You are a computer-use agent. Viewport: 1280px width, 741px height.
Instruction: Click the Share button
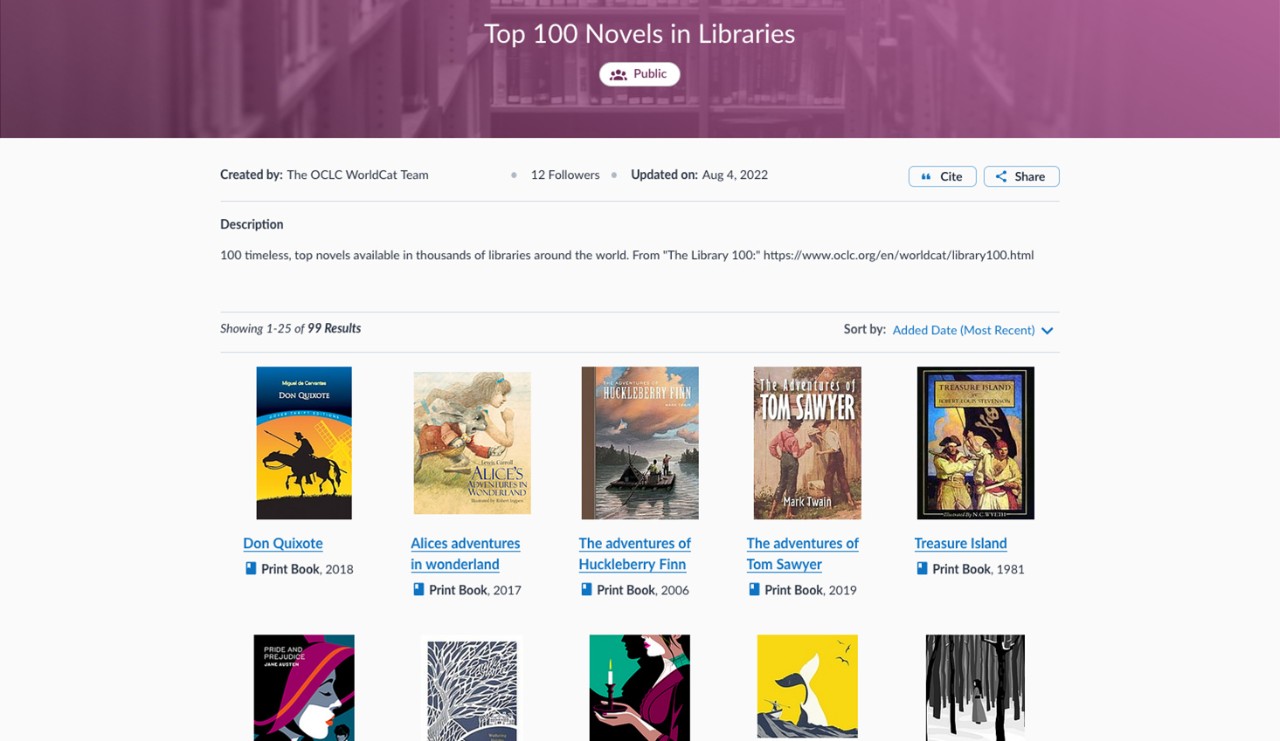[1021, 176]
